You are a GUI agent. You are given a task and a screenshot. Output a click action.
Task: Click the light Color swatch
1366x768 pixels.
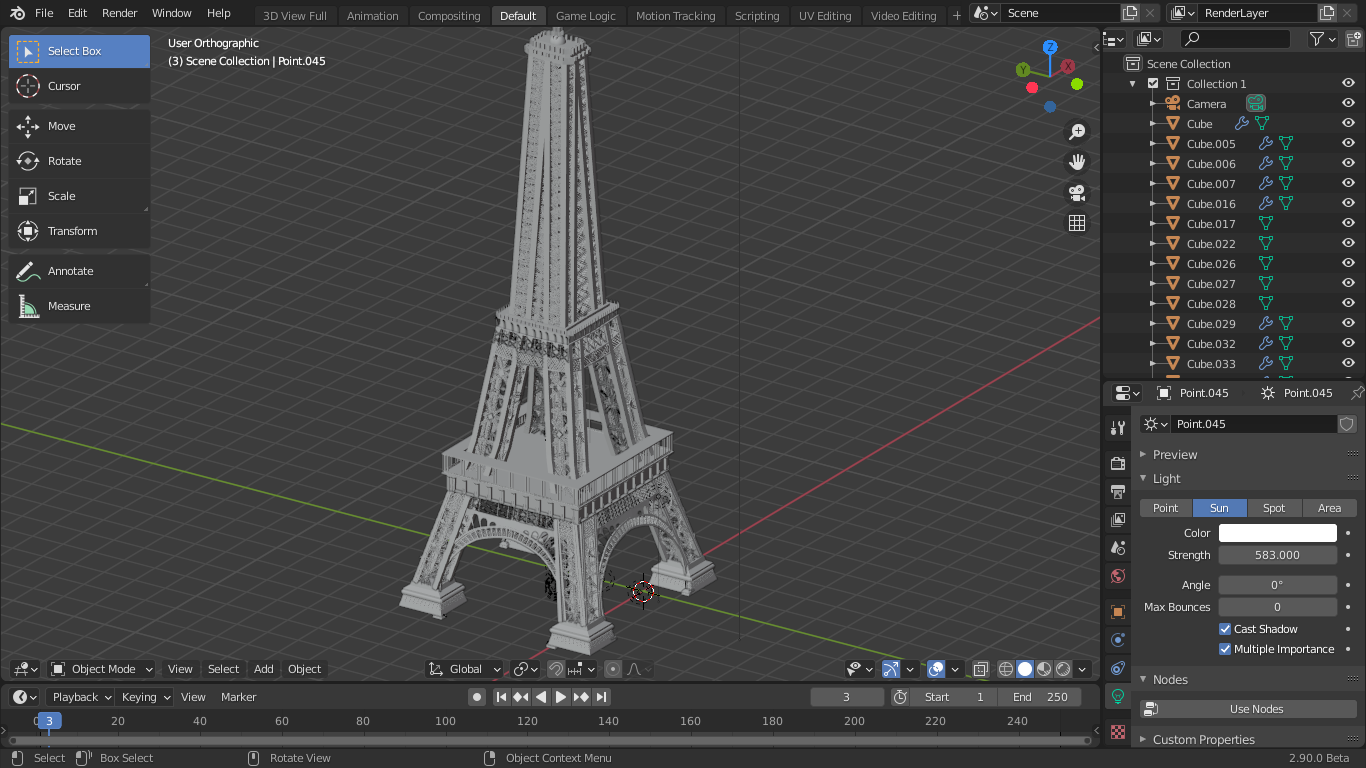[x=1277, y=533]
